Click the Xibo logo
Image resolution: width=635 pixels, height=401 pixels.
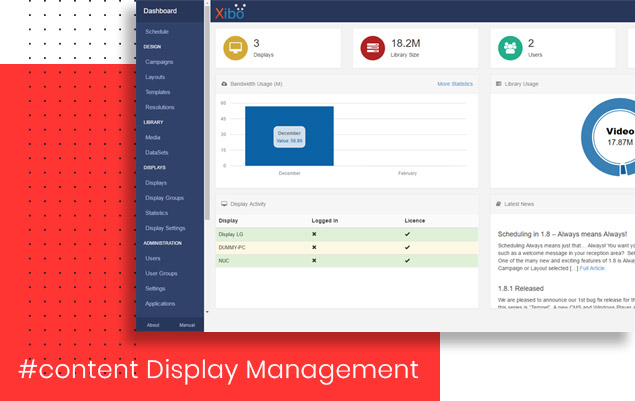(x=230, y=12)
